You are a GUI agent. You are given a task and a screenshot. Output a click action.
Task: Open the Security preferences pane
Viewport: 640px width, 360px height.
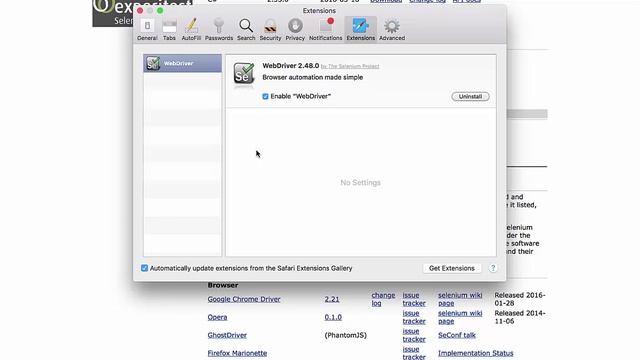270,29
